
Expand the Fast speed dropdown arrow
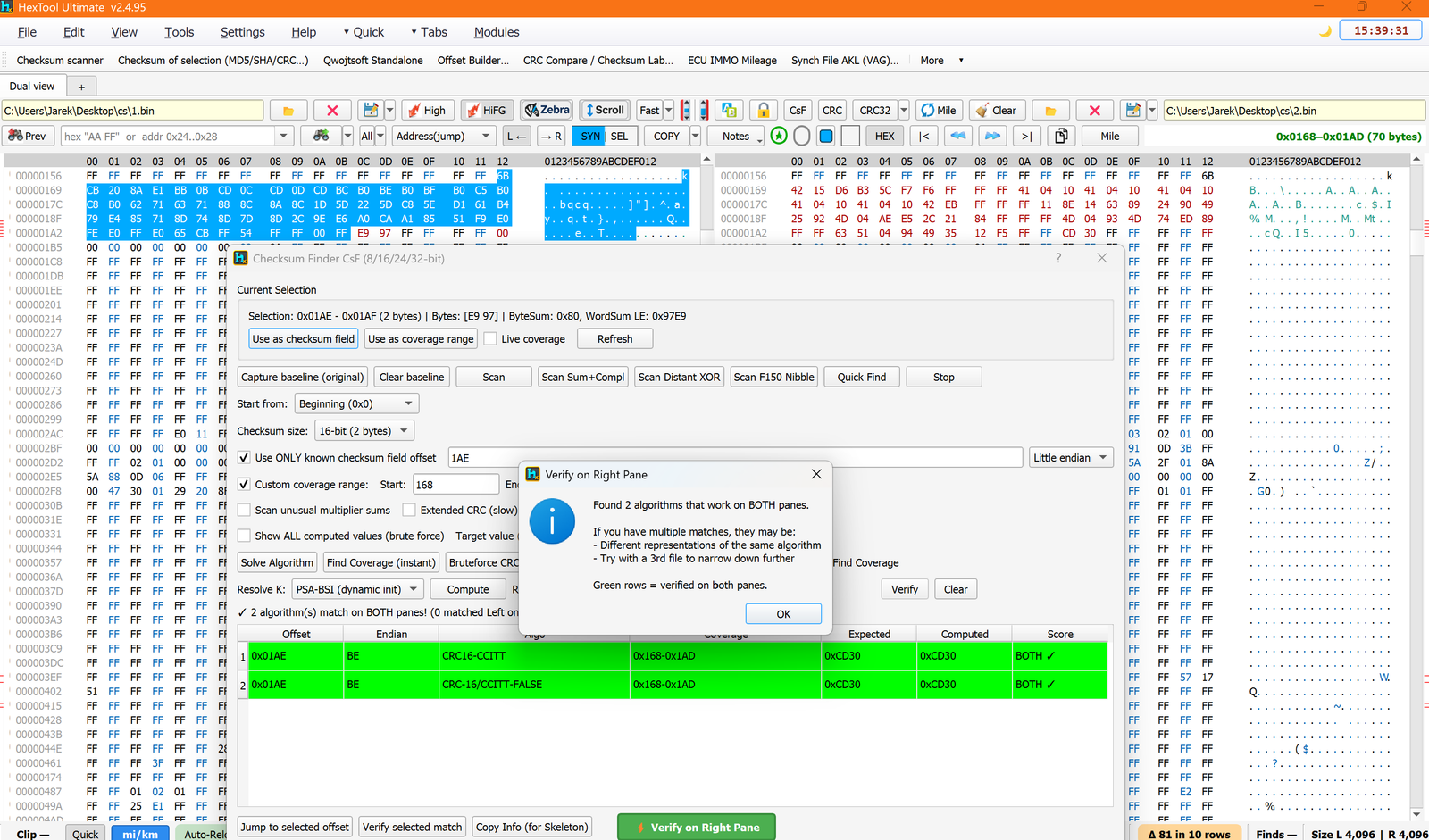click(x=669, y=111)
